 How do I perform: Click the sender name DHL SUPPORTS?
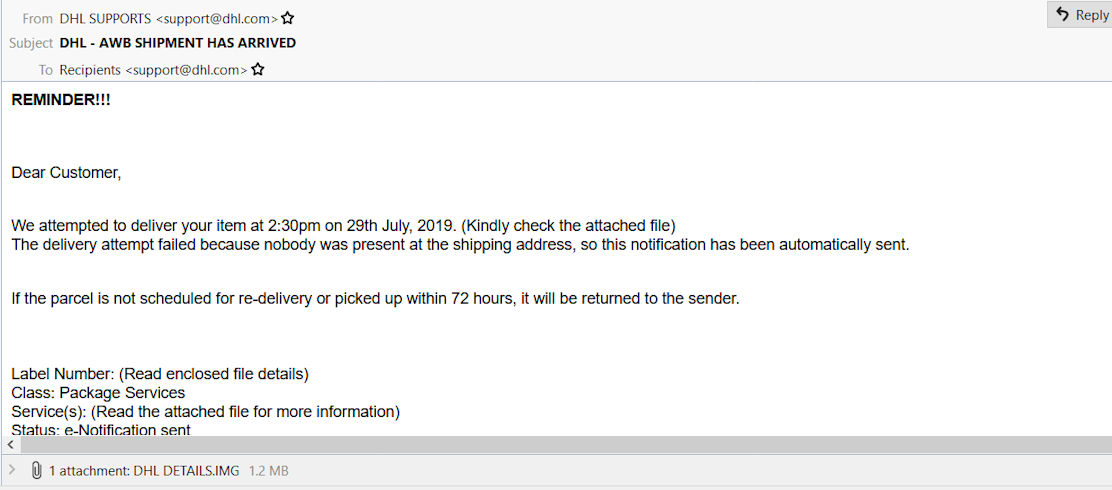(x=105, y=18)
